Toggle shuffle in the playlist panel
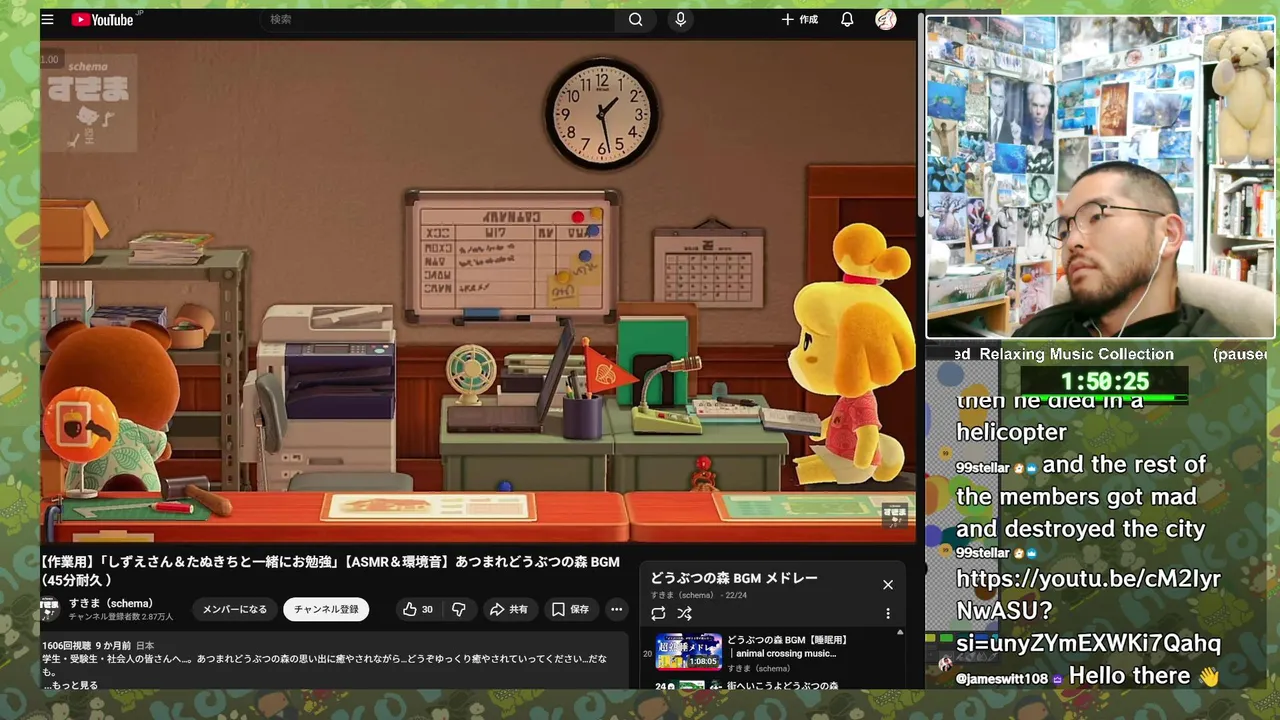The height and width of the screenshot is (720, 1280). [684, 613]
